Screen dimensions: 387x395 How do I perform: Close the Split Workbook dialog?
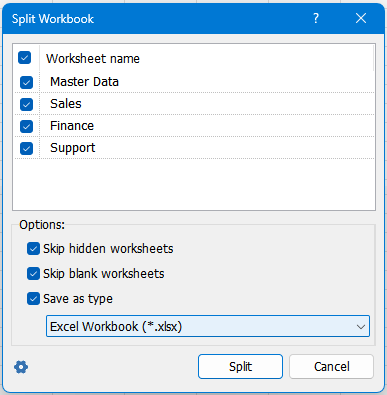(361, 18)
